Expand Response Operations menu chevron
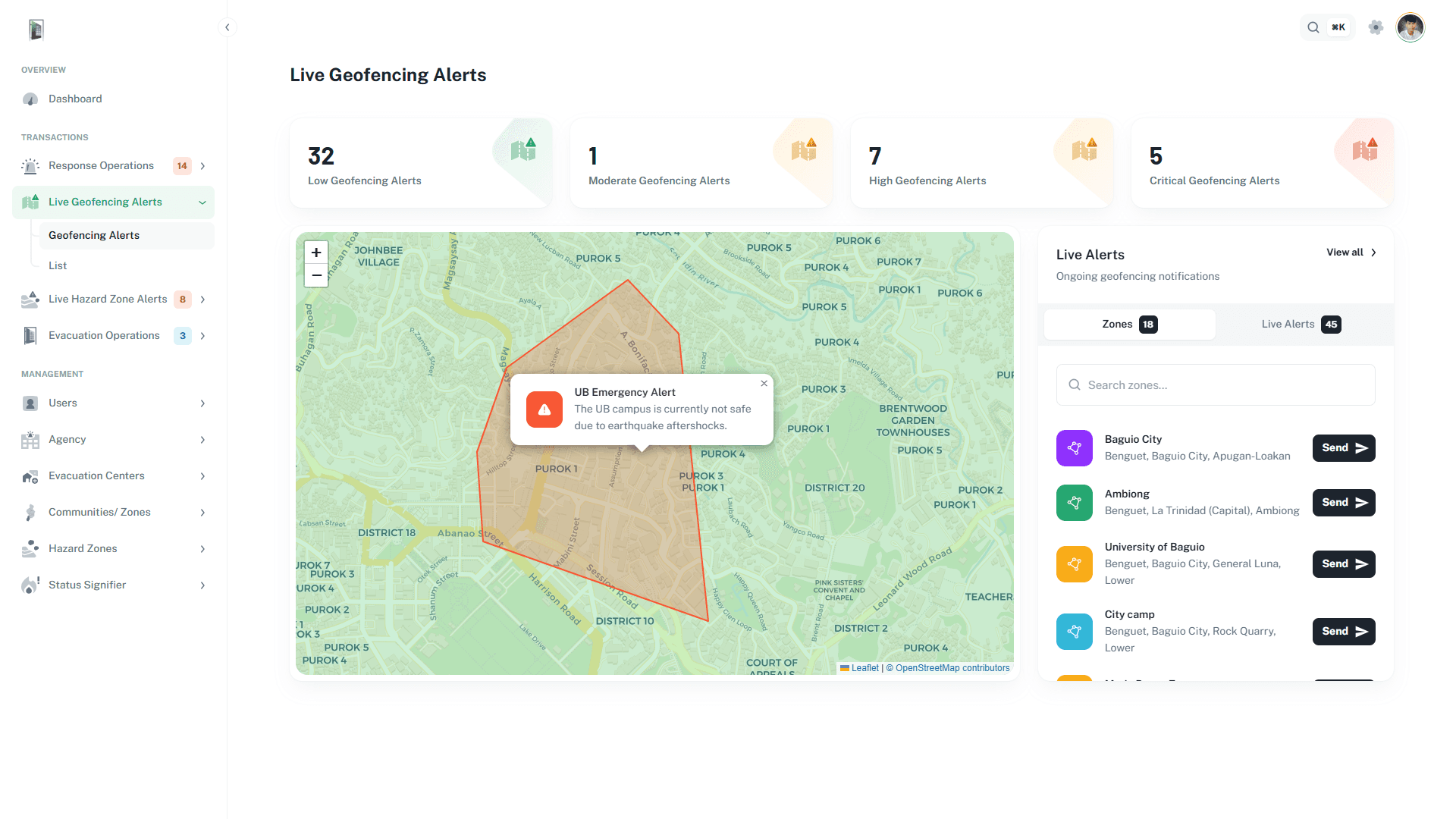Viewport: 1456px width, 819px height. click(x=202, y=166)
